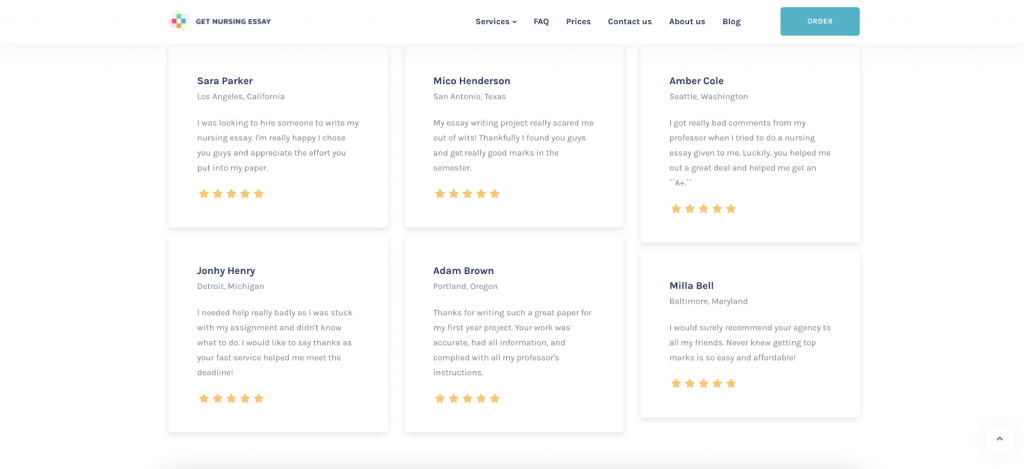The width and height of the screenshot is (1024, 469).
Task: Go to the Prices menu item
Action: [578, 22]
